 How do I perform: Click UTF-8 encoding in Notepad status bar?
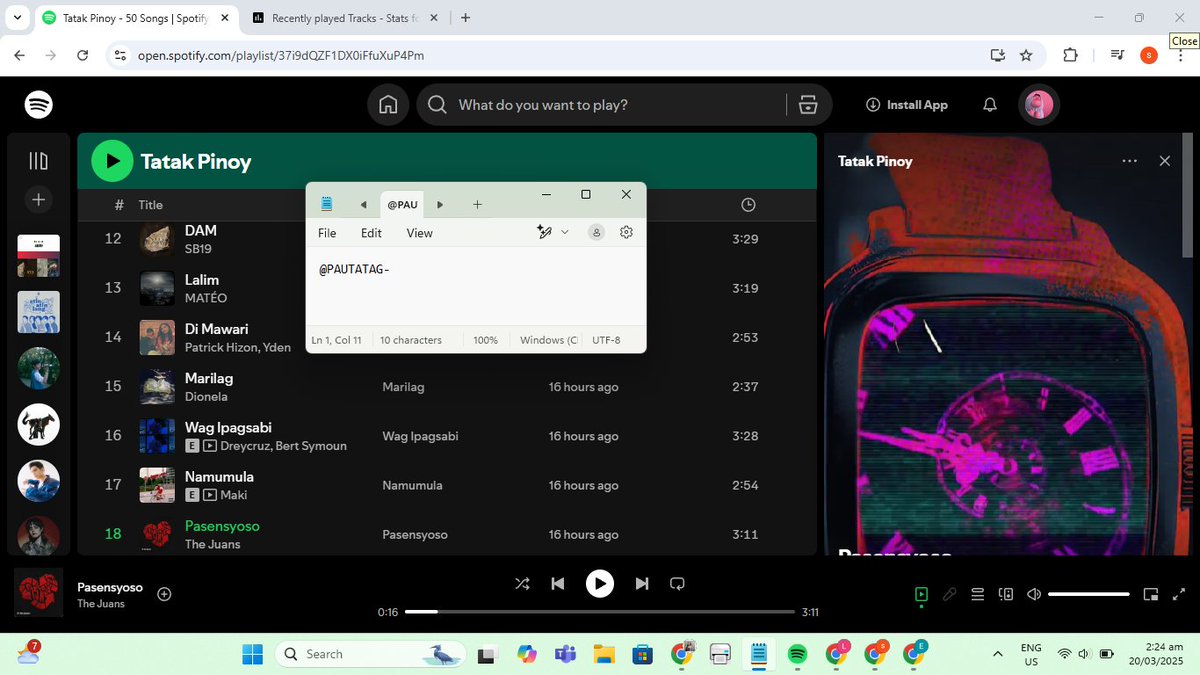[606, 340]
